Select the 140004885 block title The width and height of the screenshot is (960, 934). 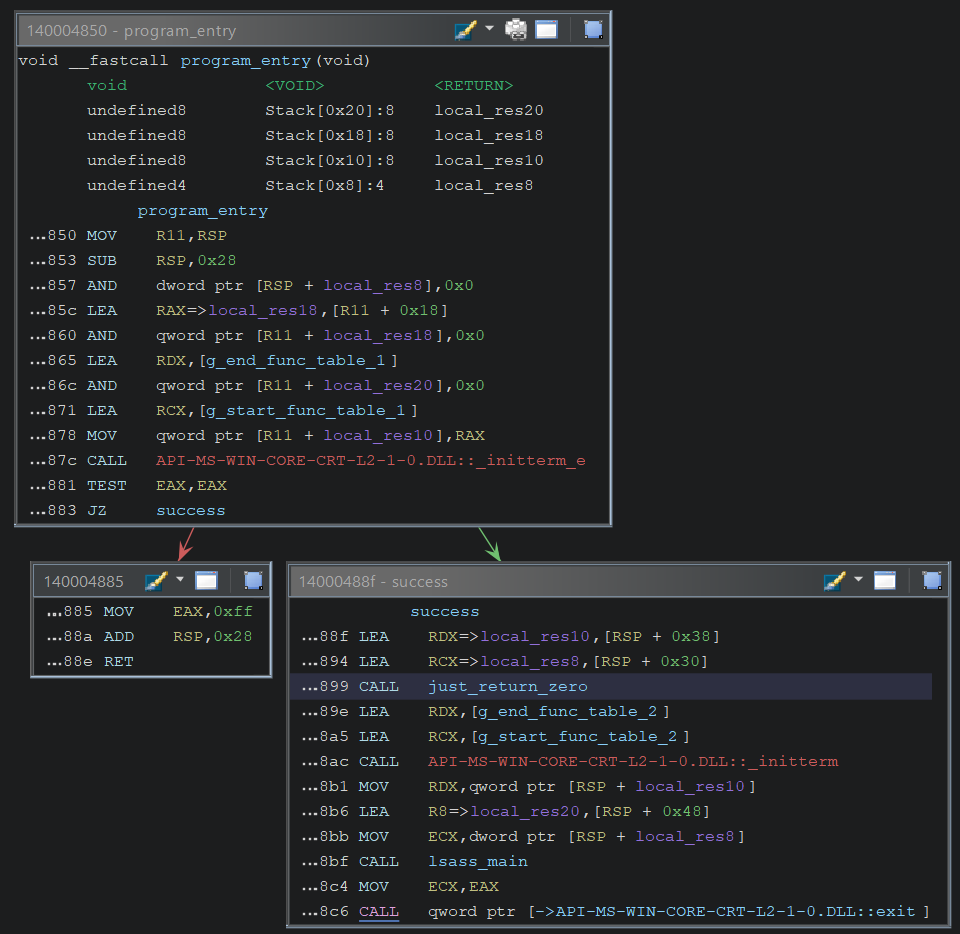click(83, 581)
